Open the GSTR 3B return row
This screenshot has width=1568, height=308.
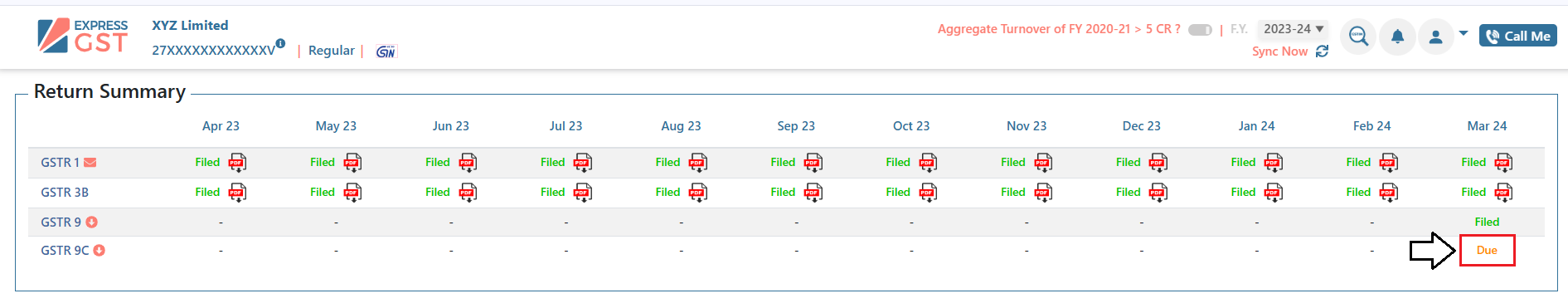(65, 193)
